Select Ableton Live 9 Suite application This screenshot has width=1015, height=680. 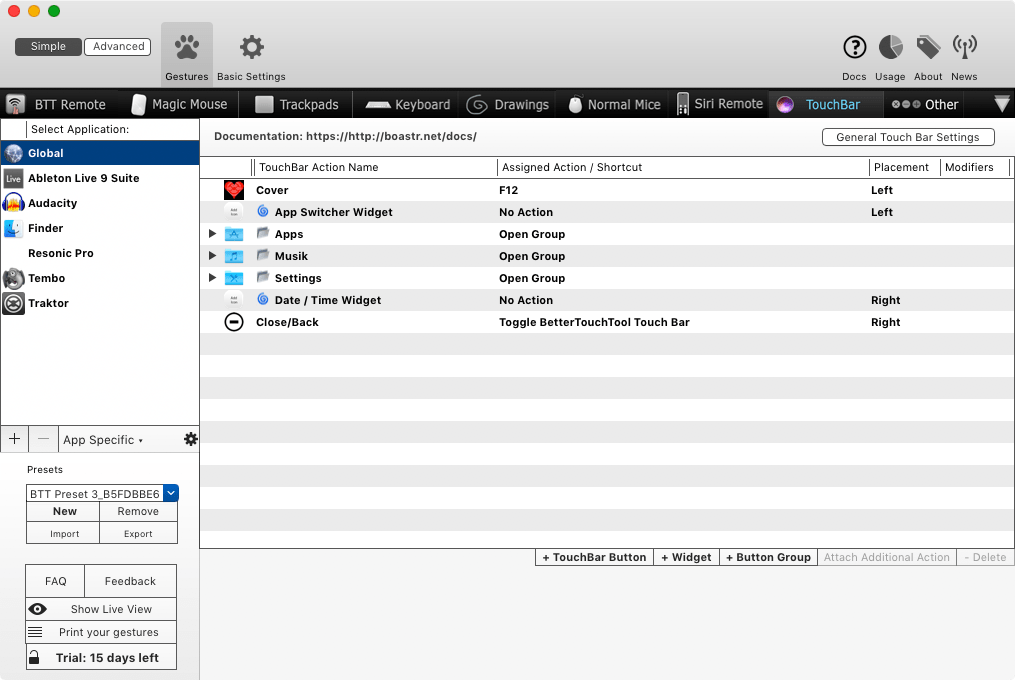tap(83, 178)
